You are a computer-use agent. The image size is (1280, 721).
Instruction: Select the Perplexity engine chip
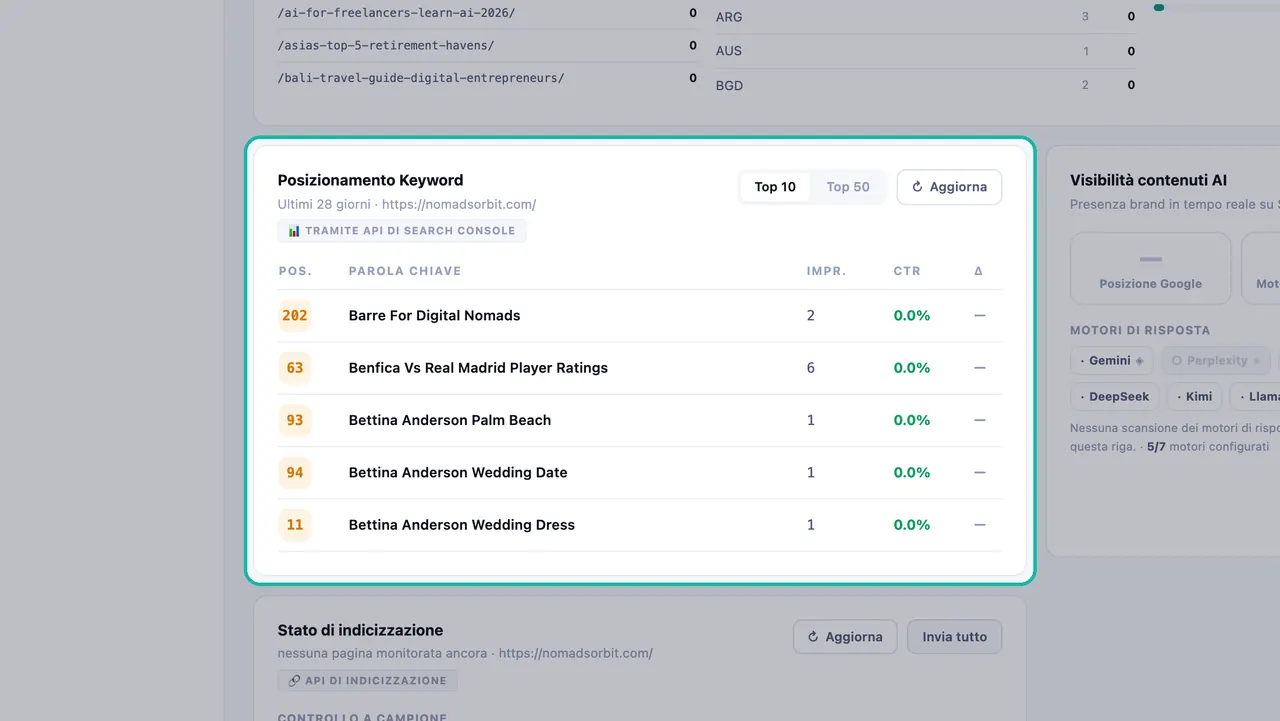pyautogui.click(x=1216, y=361)
